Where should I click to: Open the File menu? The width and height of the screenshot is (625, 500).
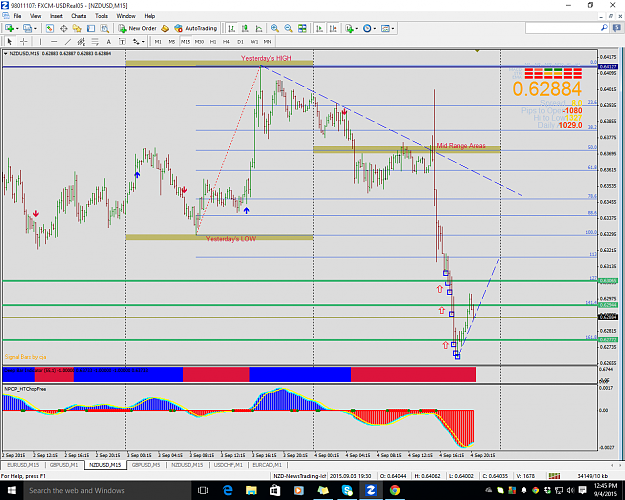tap(17, 16)
